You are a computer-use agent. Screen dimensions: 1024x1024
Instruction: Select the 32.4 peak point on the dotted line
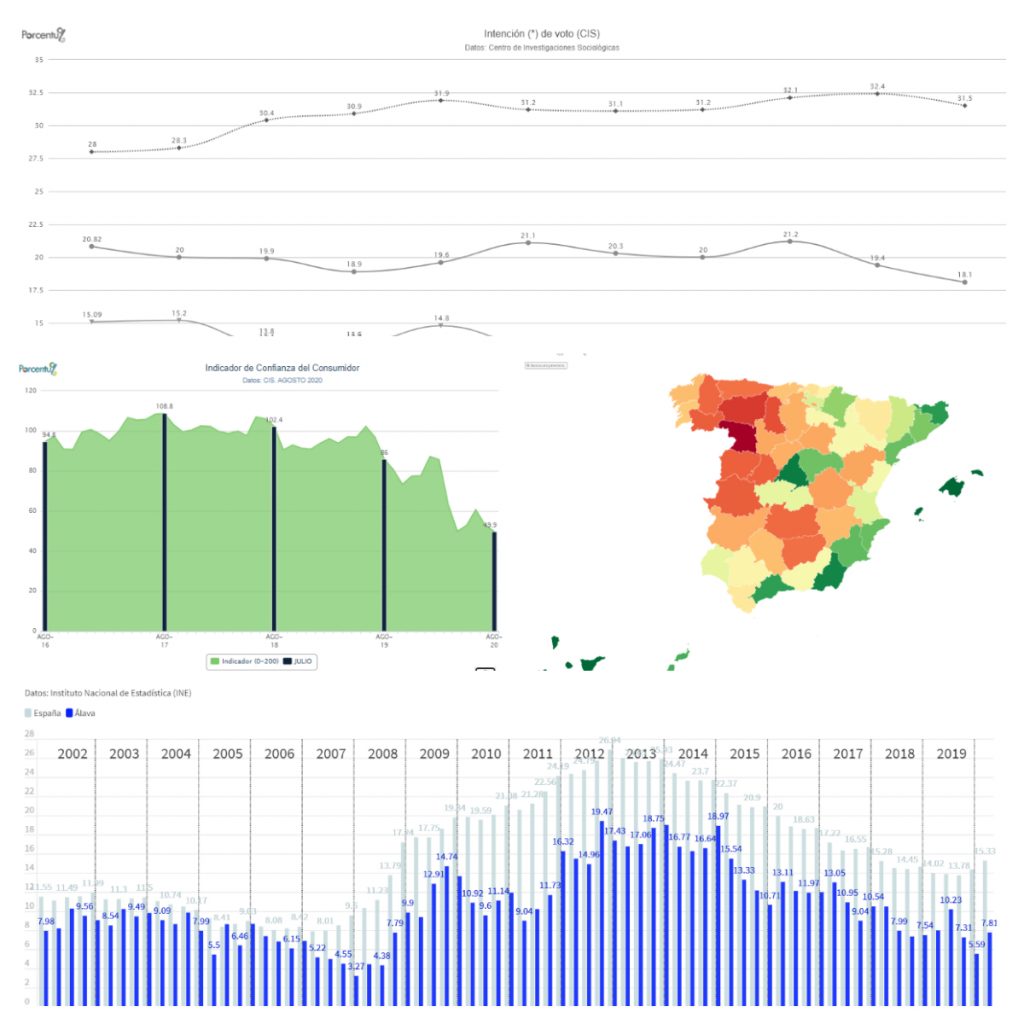pyautogui.click(x=877, y=93)
